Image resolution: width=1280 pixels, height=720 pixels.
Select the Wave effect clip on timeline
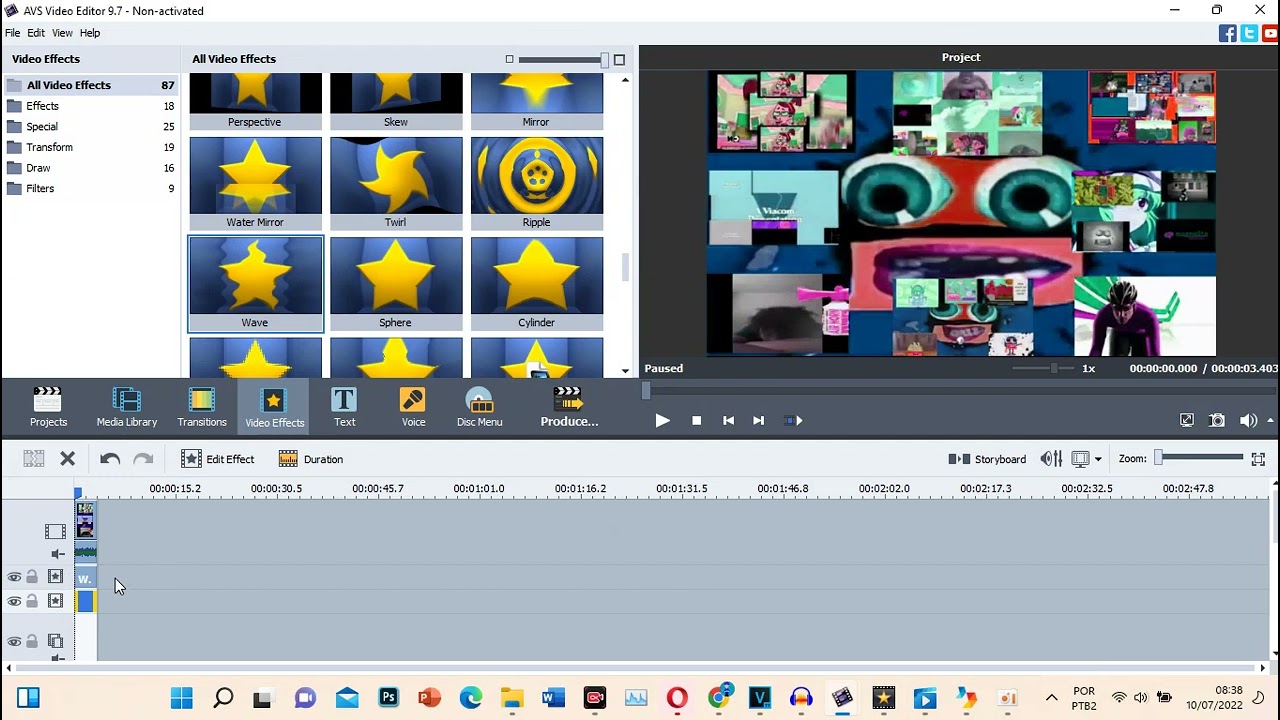pyautogui.click(x=85, y=578)
